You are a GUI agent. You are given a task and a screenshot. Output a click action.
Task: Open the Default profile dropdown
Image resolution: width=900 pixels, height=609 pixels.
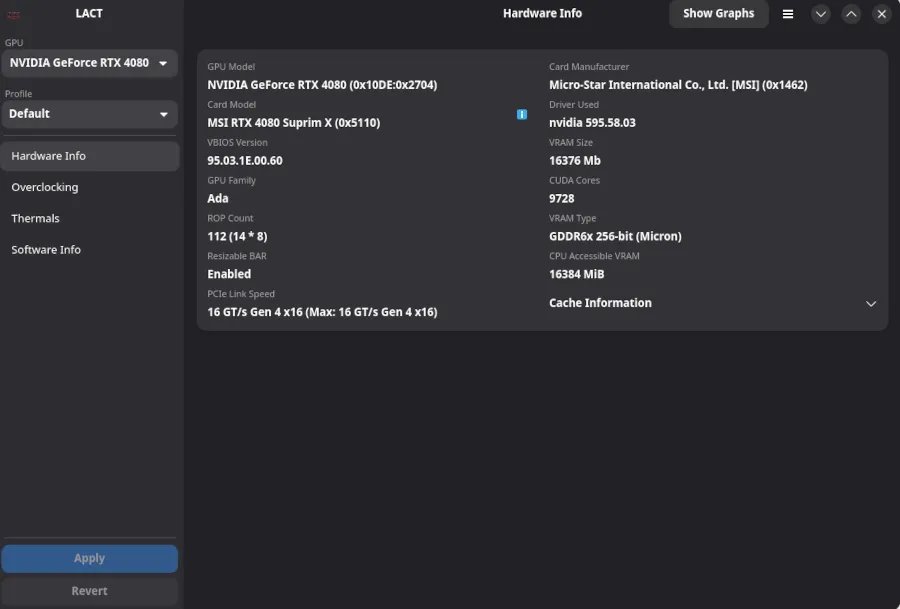[x=90, y=113]
